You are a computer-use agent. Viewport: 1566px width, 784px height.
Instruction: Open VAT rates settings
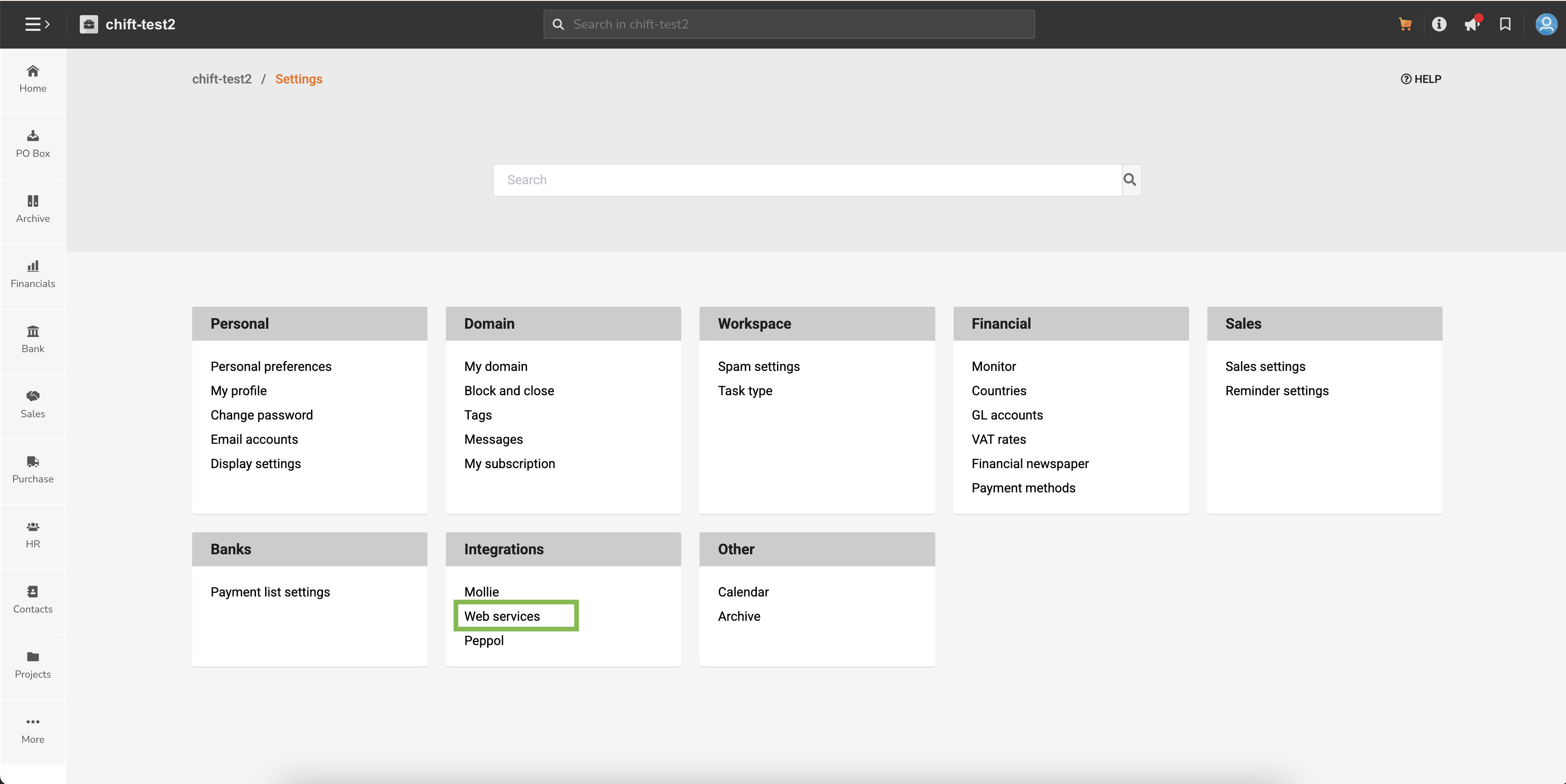click(x=999, y=439)
